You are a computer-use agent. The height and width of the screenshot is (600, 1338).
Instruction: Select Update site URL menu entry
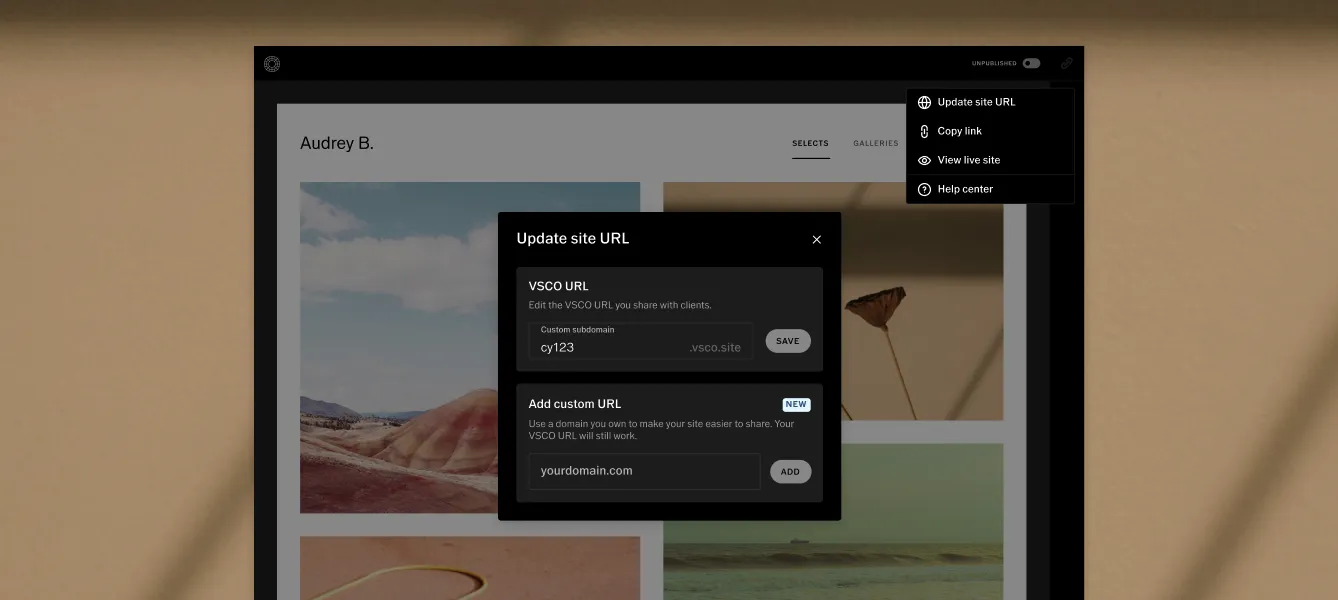click(x=990, y=102)
